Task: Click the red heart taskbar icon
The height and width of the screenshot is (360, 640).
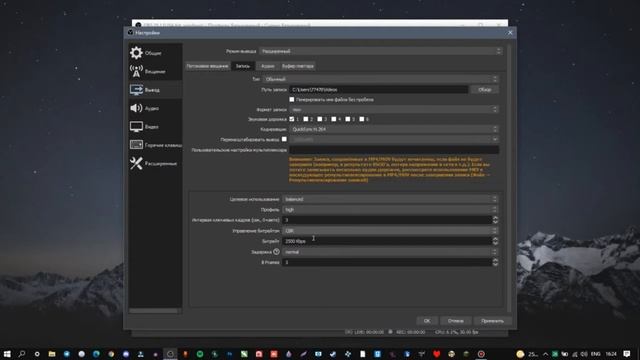Action: point(436,354)
